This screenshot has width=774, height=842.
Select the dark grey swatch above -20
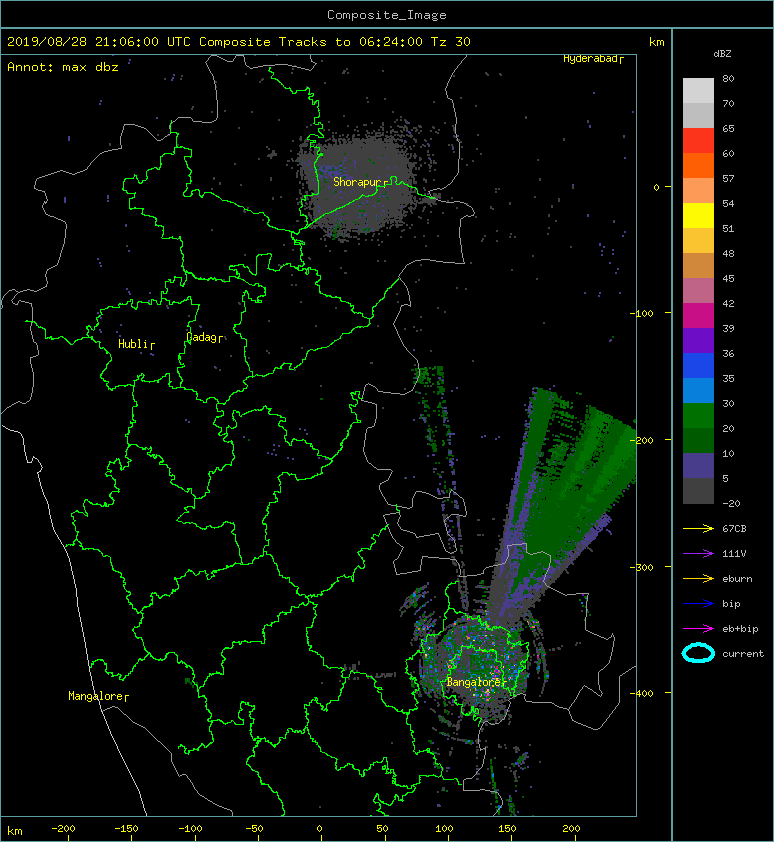(698, 490)
